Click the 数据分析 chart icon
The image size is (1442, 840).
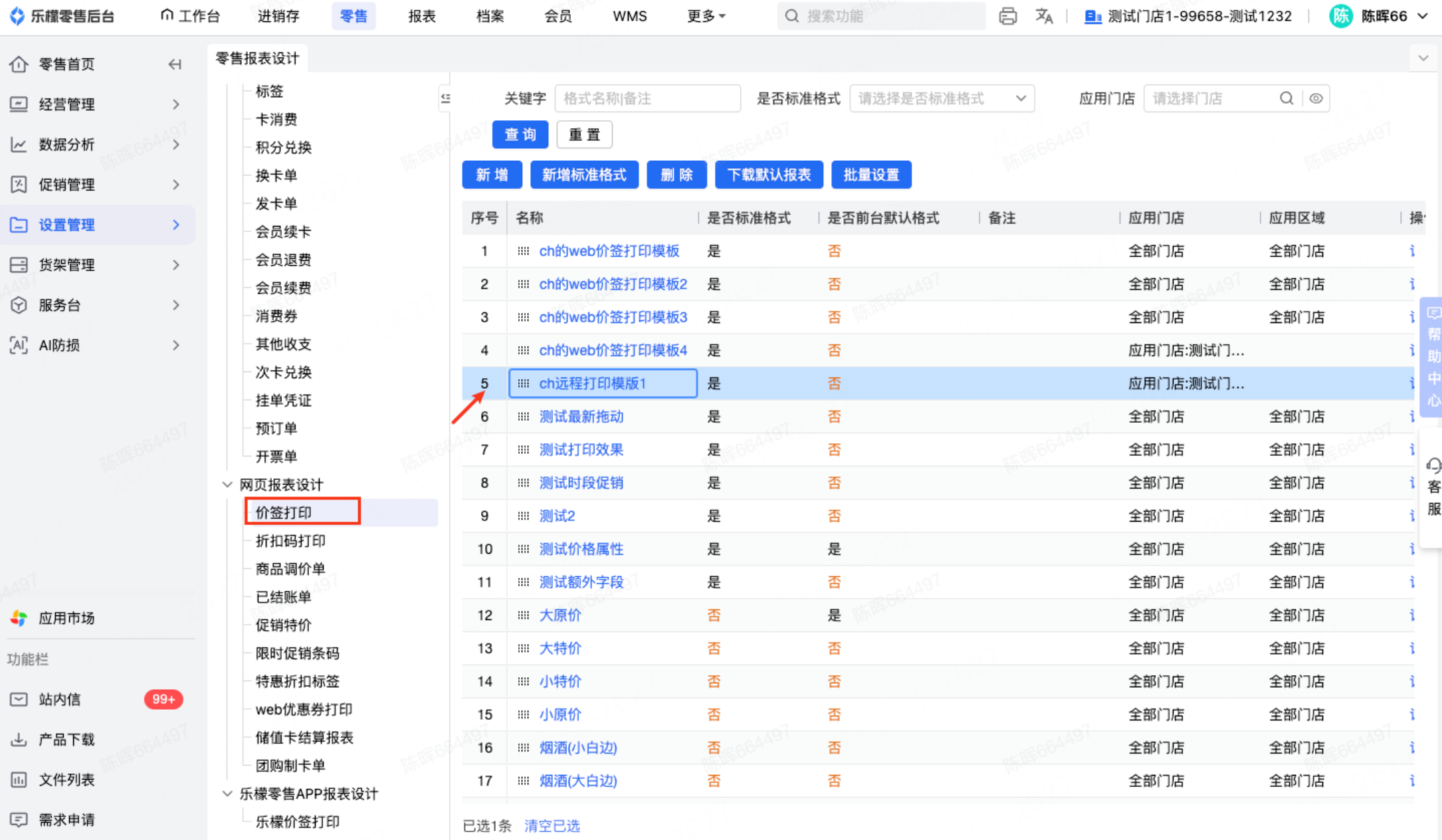click(19, 144)
